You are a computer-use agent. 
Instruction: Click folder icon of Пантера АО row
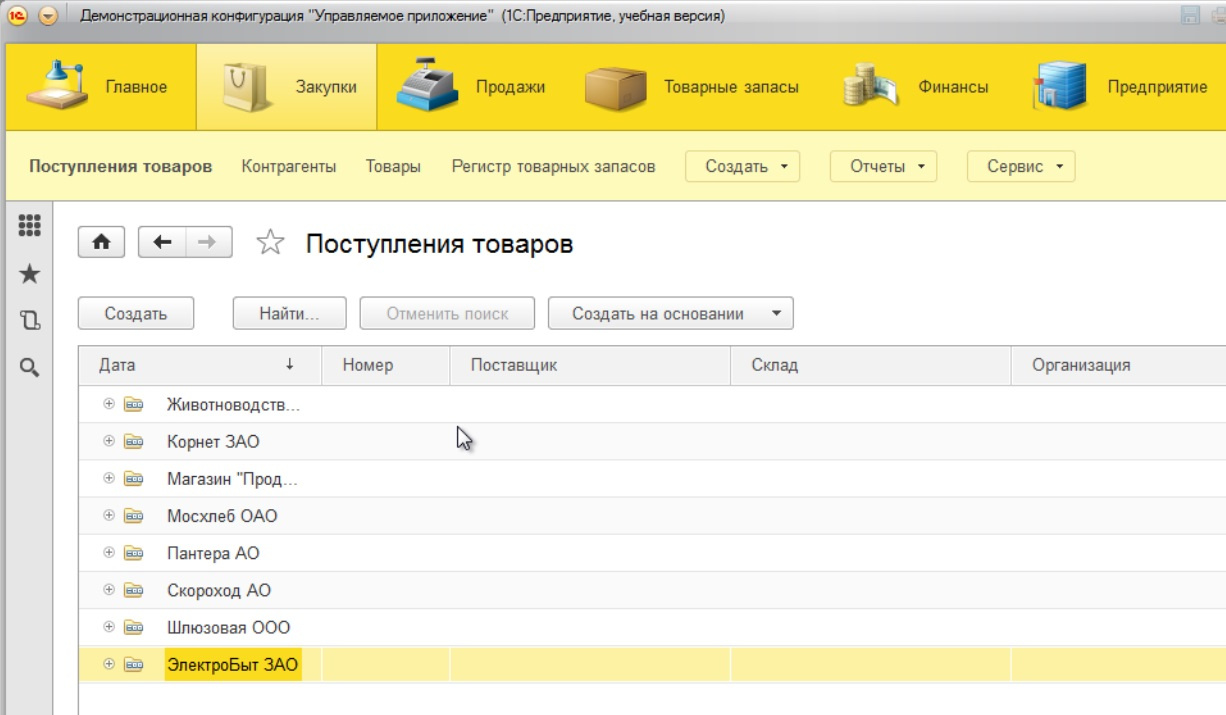[x=134, y=553]
